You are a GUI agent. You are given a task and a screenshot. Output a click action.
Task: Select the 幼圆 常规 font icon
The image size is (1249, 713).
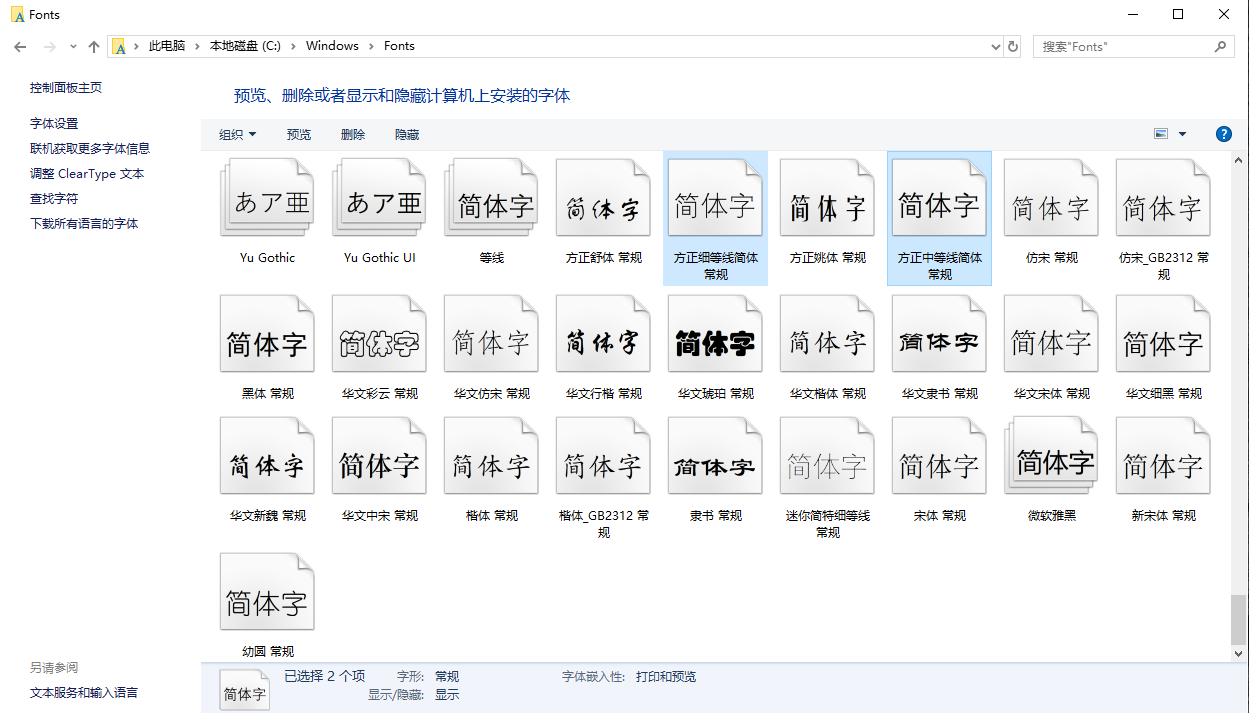[x=267, y=592]
